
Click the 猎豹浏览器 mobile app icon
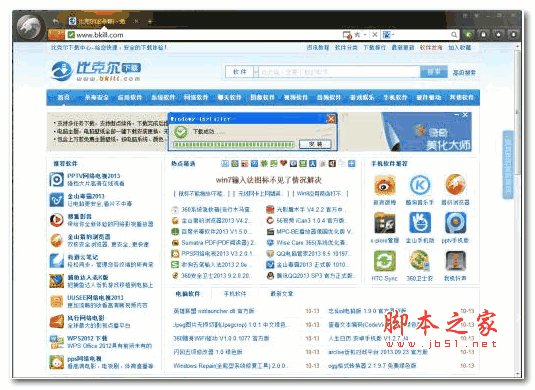coord(456,185)
